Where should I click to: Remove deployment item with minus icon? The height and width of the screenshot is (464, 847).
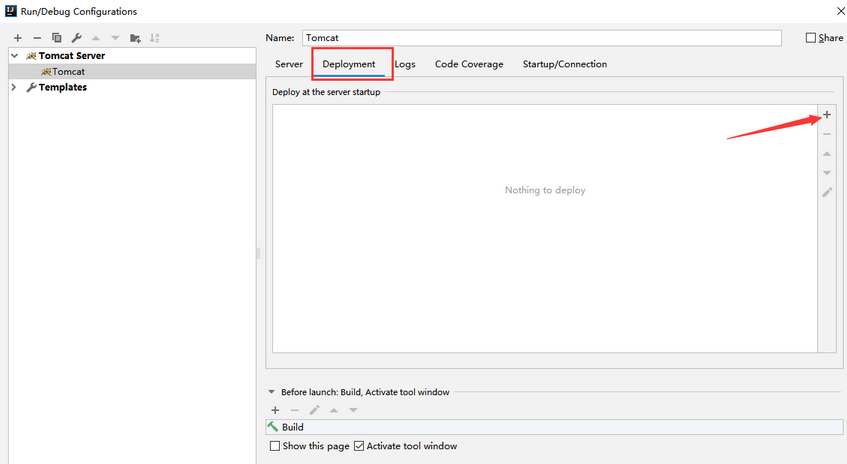(x=827, y=134)
